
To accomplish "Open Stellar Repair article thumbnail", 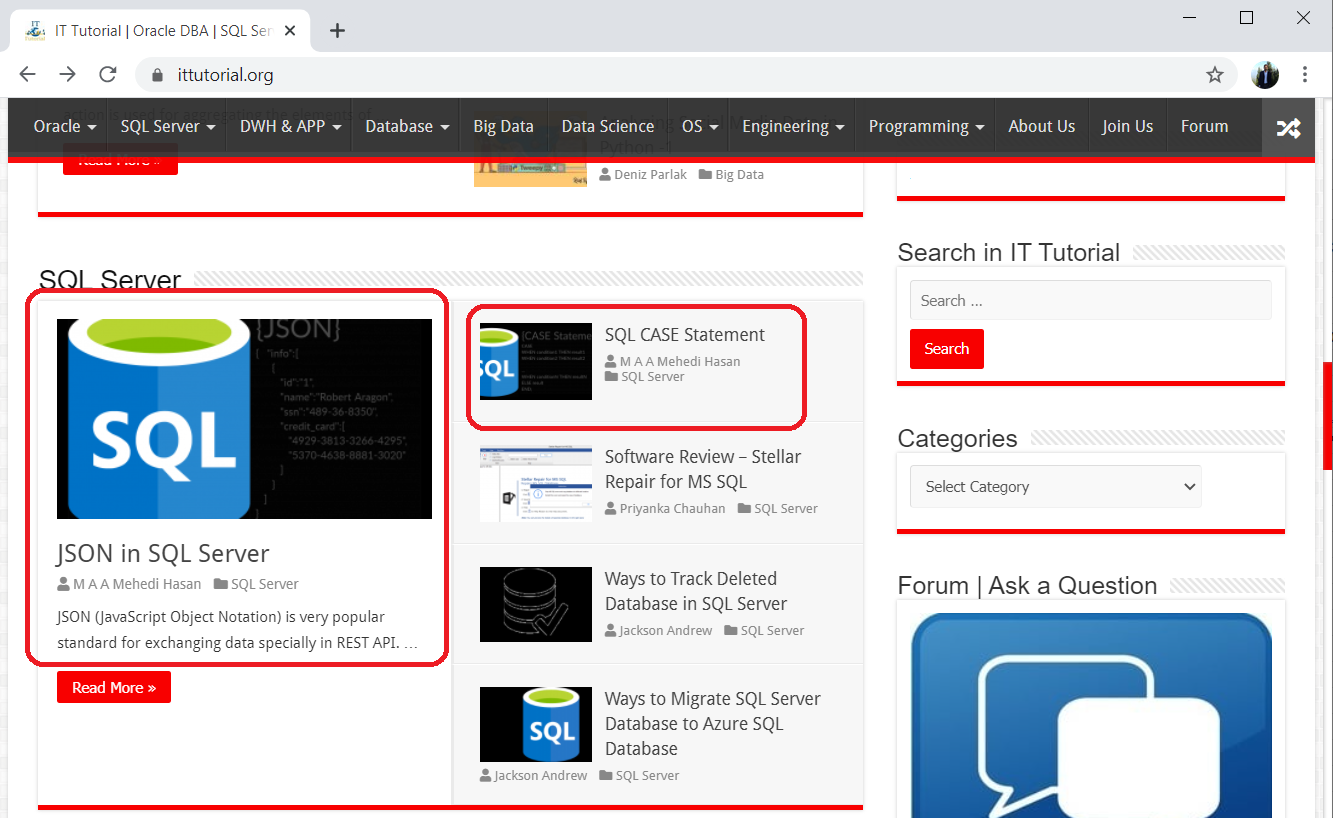I will (536, 483).
